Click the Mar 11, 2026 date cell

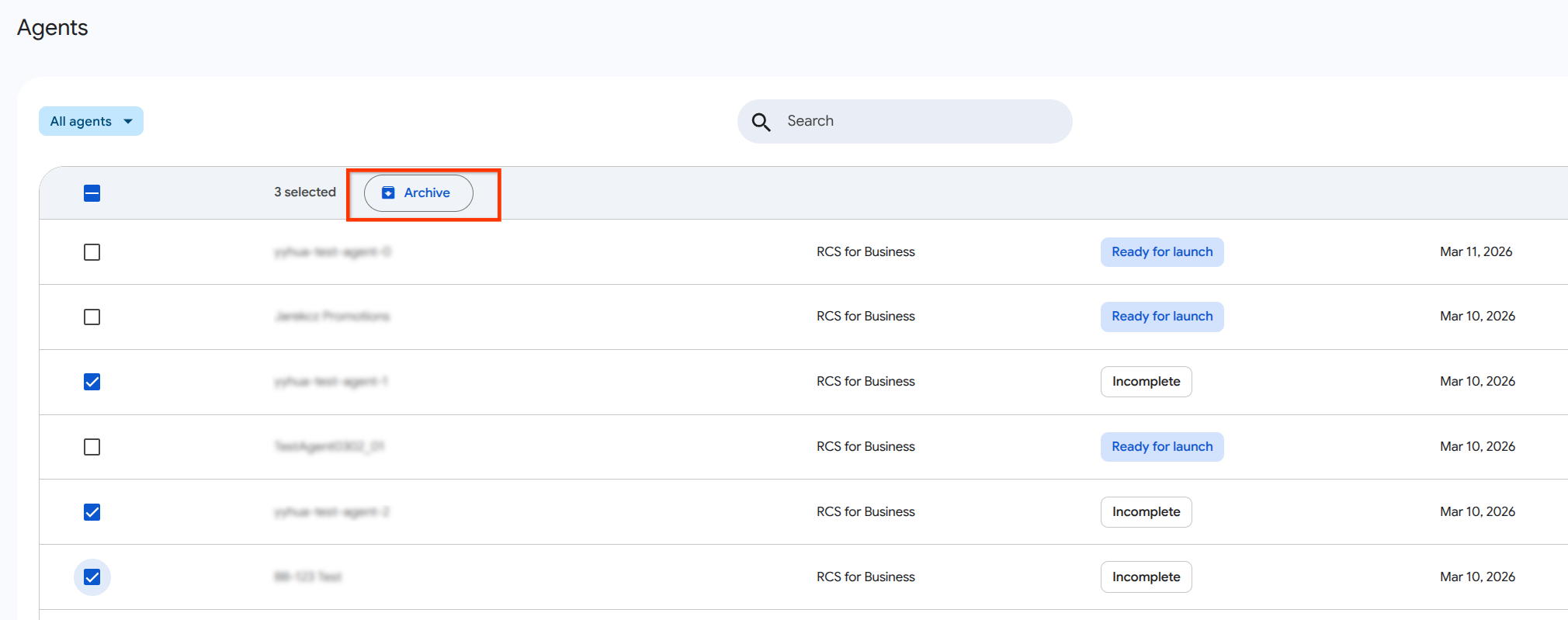click(1476, 252)
